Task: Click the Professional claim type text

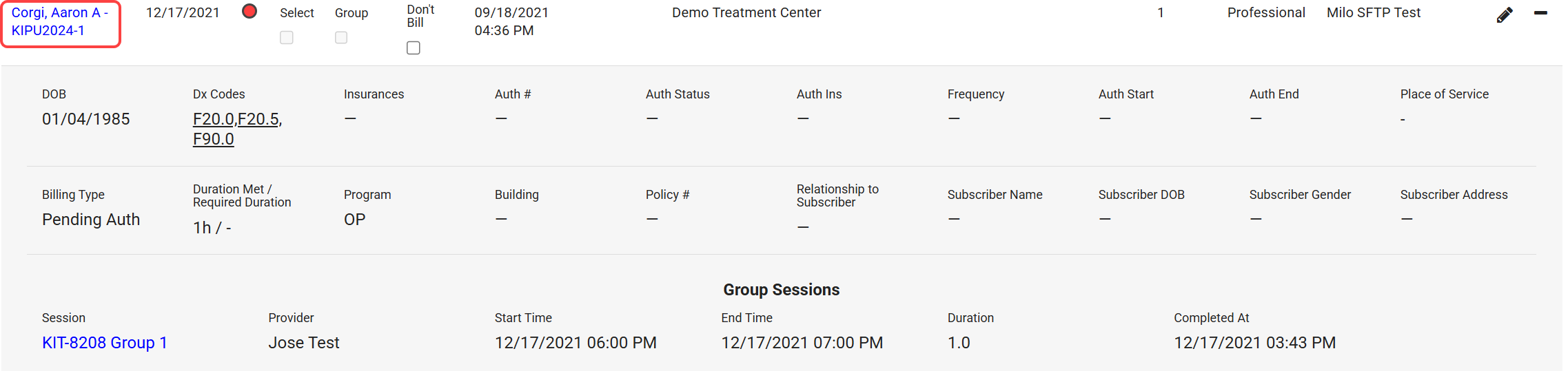Action: [1266, 13]
